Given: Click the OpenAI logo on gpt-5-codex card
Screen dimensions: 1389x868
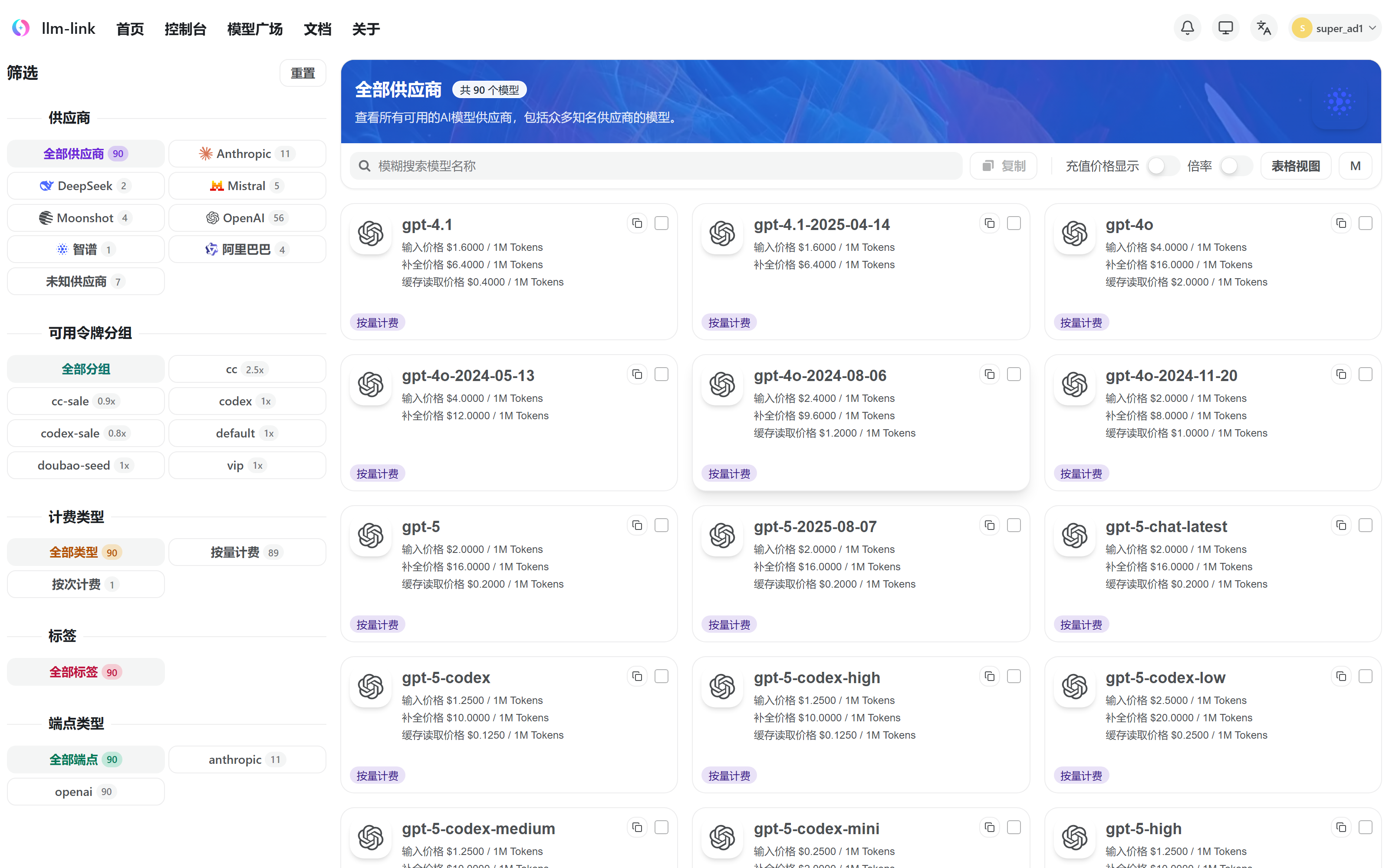Looking at the screenshot, I should (x=371, y=687).
